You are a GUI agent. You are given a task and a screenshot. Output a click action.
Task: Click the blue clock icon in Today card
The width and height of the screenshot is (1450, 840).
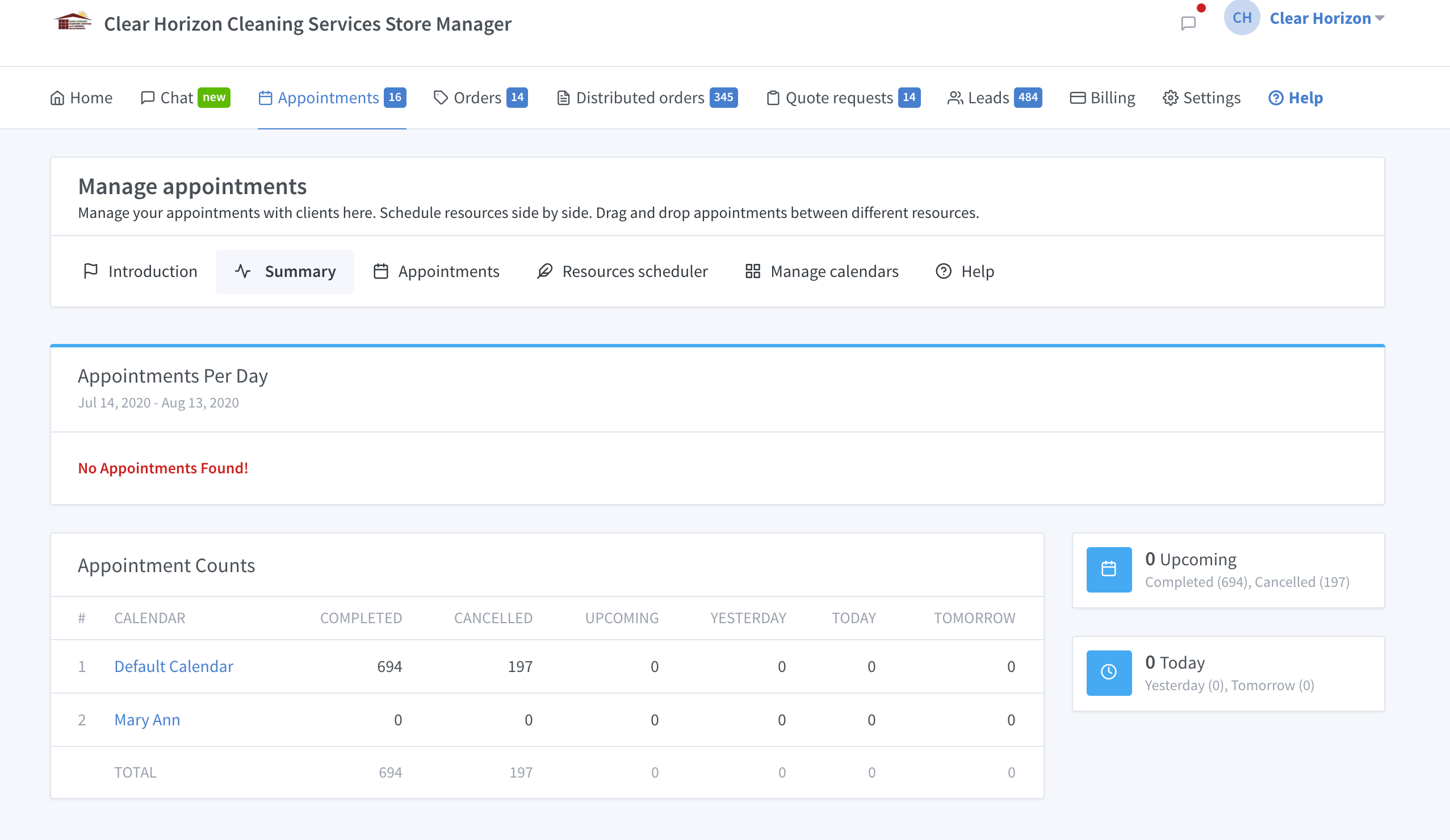1109,673
